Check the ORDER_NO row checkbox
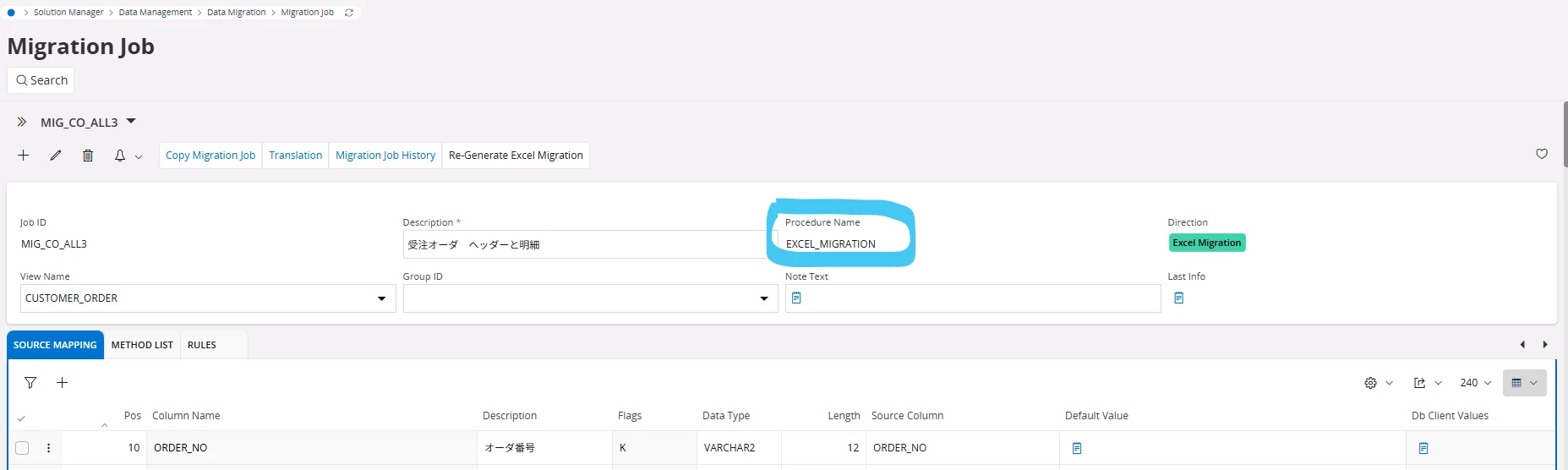 pyautogui.click(x=22, y=448)
